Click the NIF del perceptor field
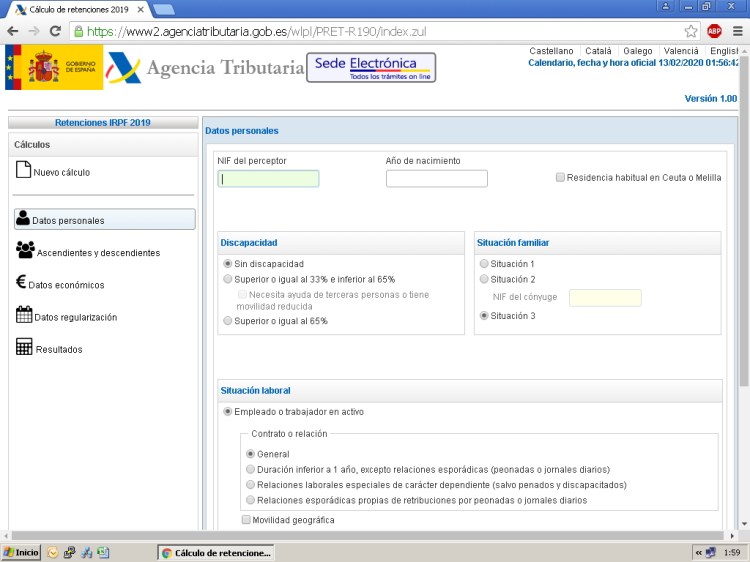 coord(268,179)
